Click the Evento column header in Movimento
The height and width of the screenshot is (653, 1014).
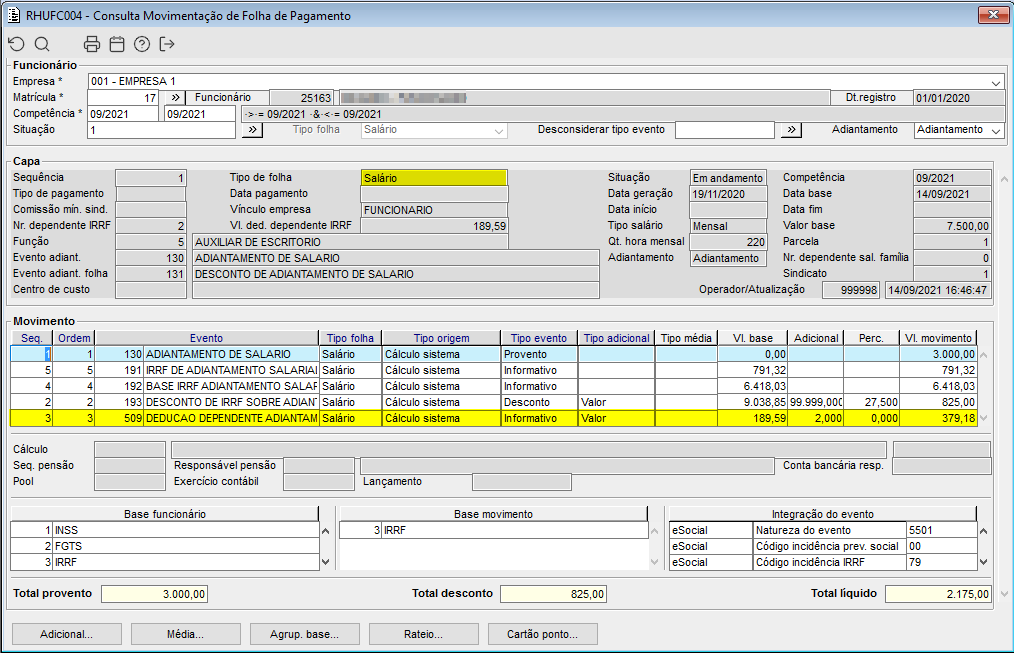click(206, 338)
